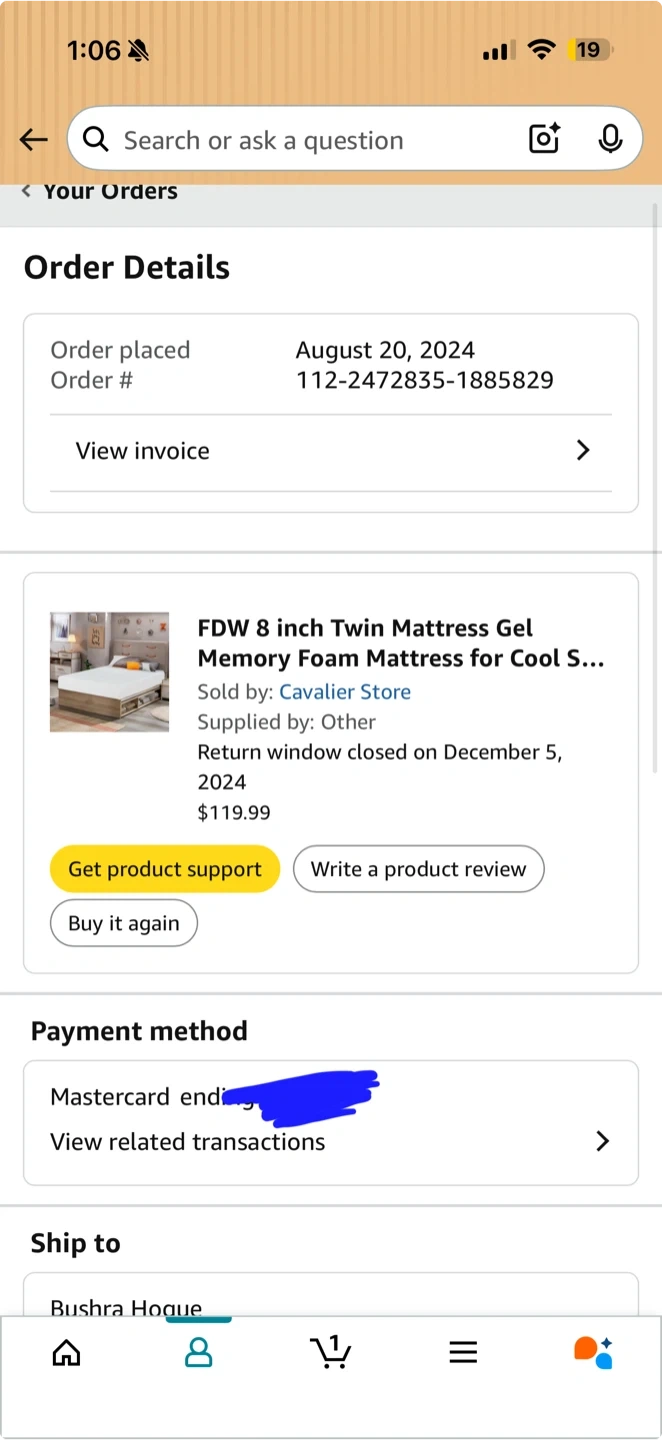662x1440 pixels.
Task: Open the account profile tab icon
Action: pos(199,1353)
